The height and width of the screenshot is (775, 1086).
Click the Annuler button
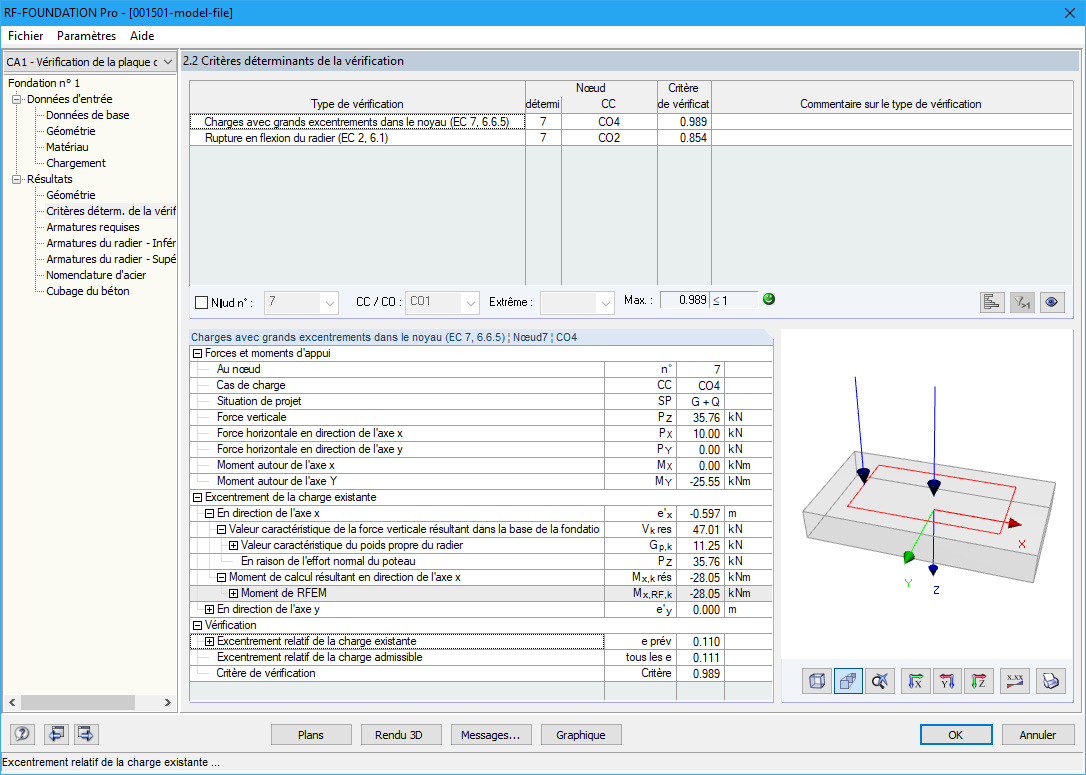[1038, 735]
